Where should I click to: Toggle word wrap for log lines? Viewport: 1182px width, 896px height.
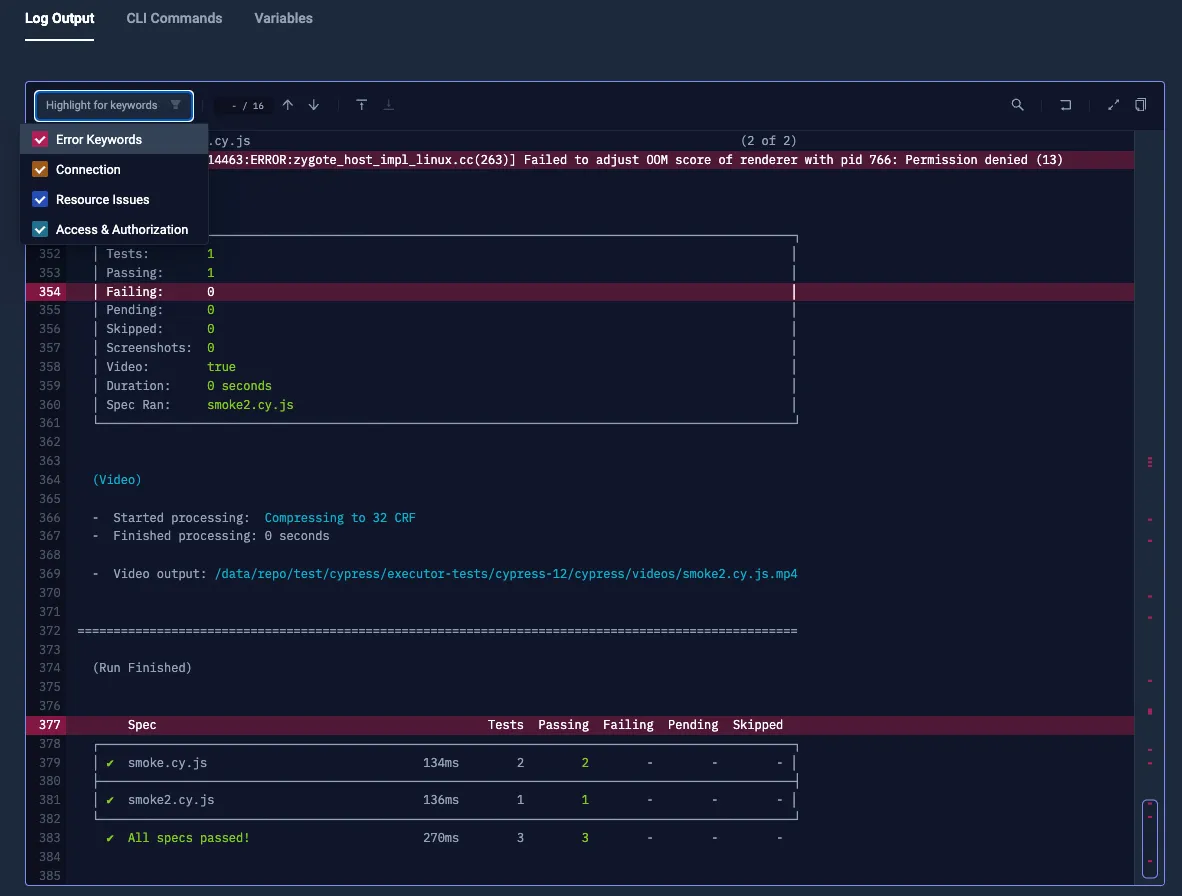(x=1065, y=105)
